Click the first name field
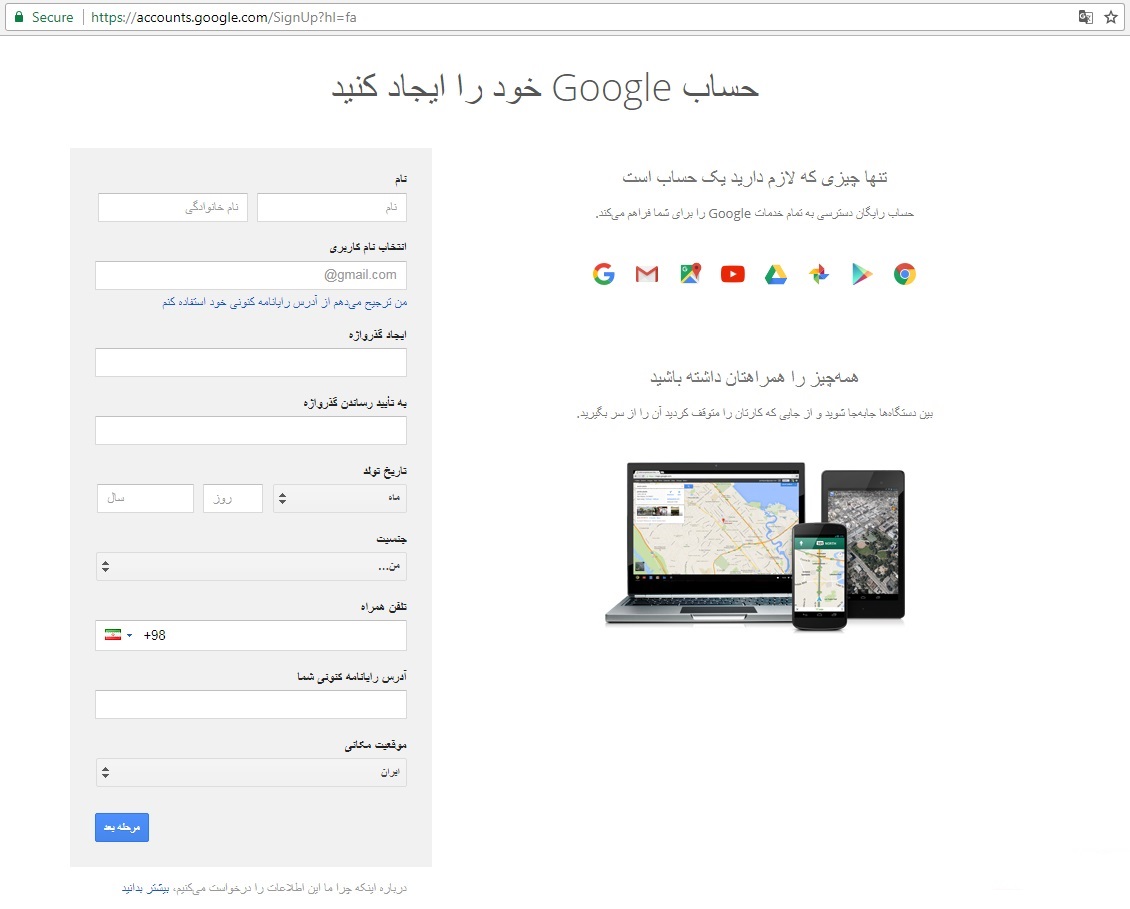This screenshot has width=1130, height=909. [332, 208]
